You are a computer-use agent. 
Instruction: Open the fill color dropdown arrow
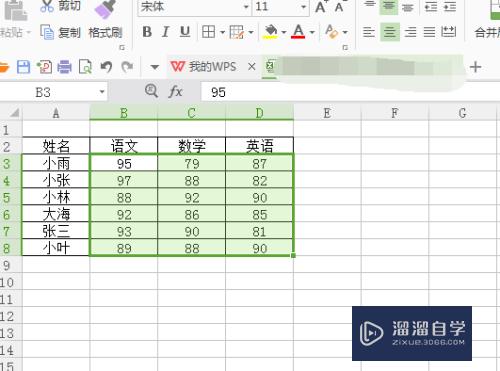pos(284,32)
